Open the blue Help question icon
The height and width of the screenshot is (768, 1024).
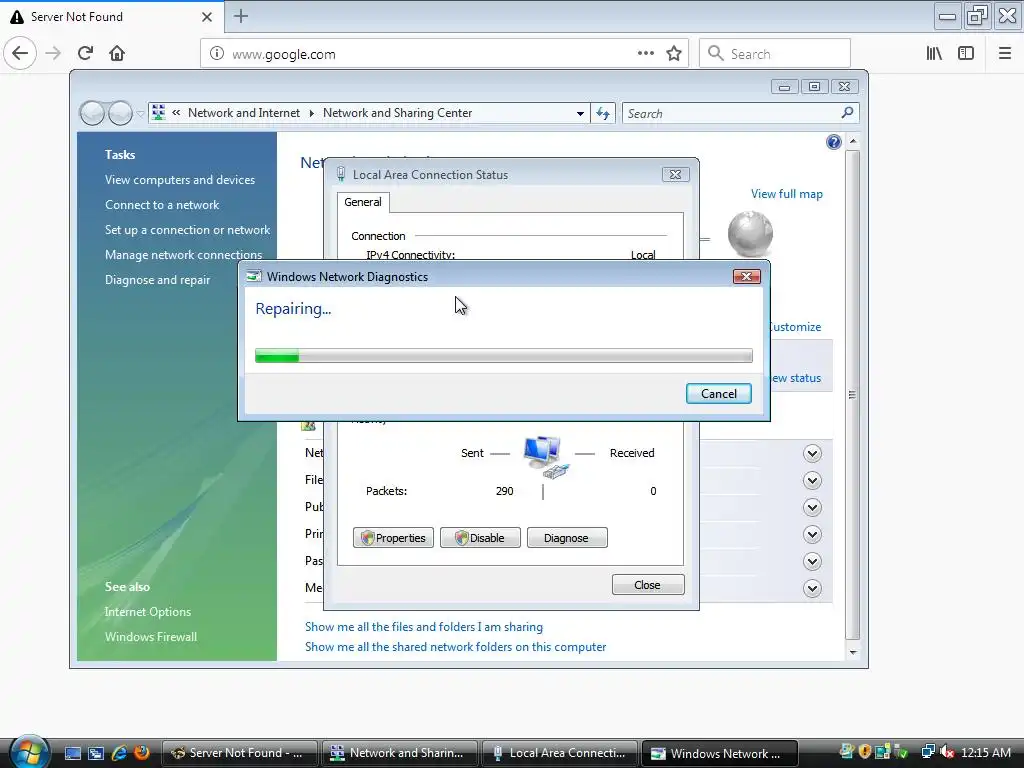click(833, 142)
